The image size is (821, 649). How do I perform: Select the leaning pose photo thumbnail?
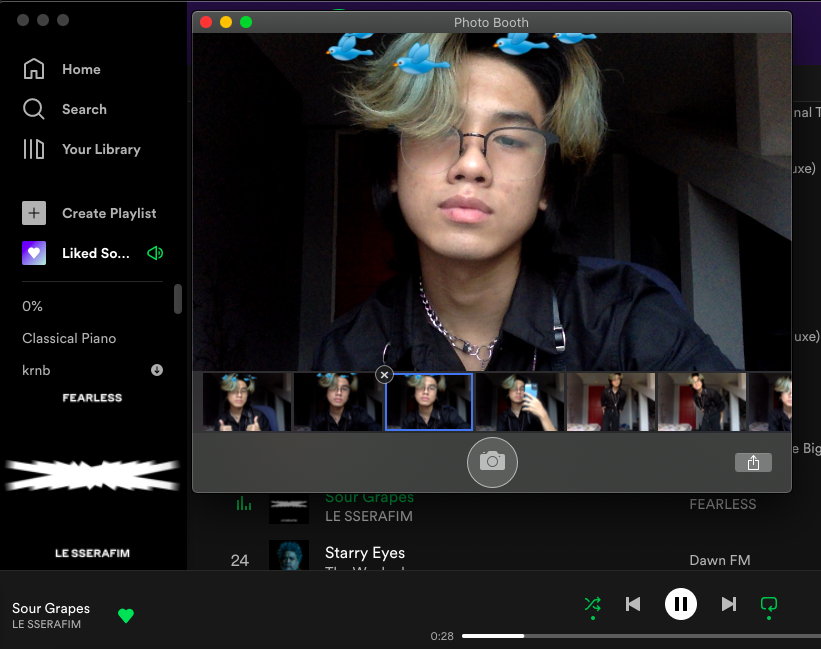coord(702,402)
